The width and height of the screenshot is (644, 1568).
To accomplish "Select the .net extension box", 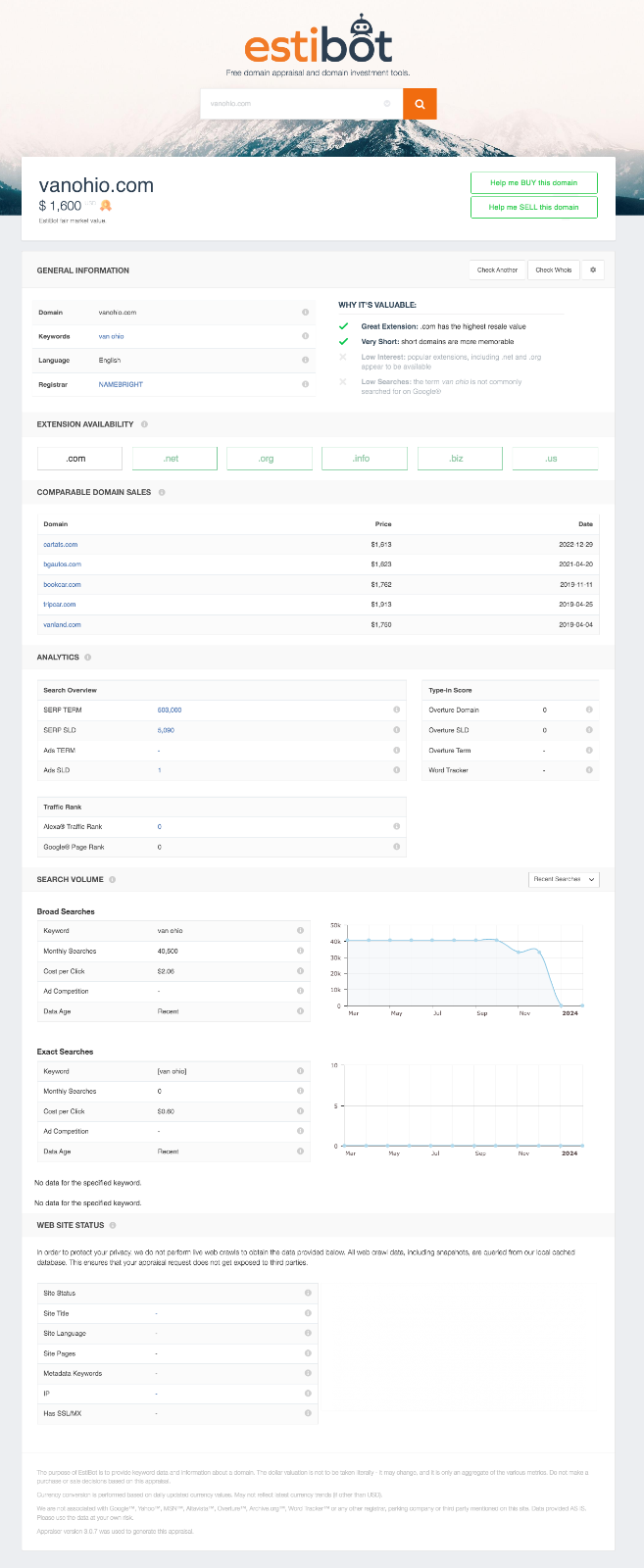I will (171, 459).
